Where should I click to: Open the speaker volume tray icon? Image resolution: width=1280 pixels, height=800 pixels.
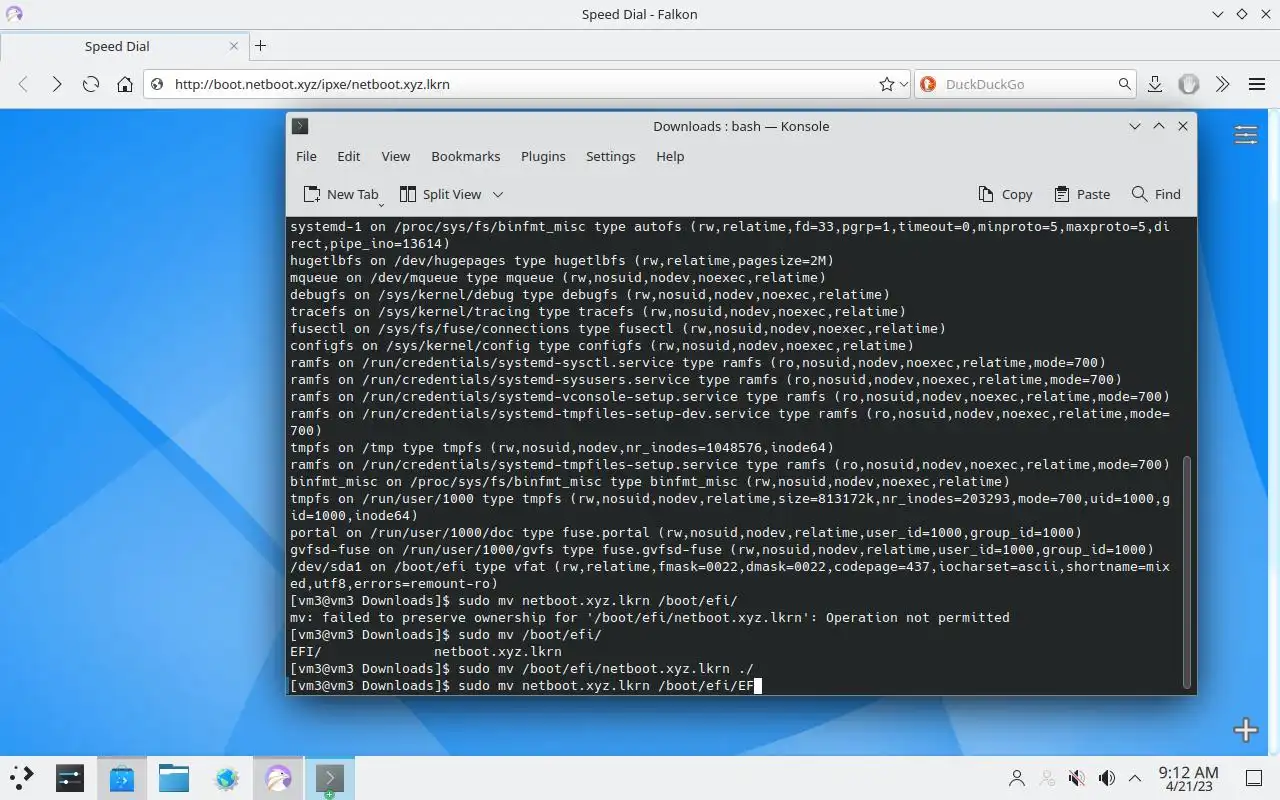point(1107,778)
